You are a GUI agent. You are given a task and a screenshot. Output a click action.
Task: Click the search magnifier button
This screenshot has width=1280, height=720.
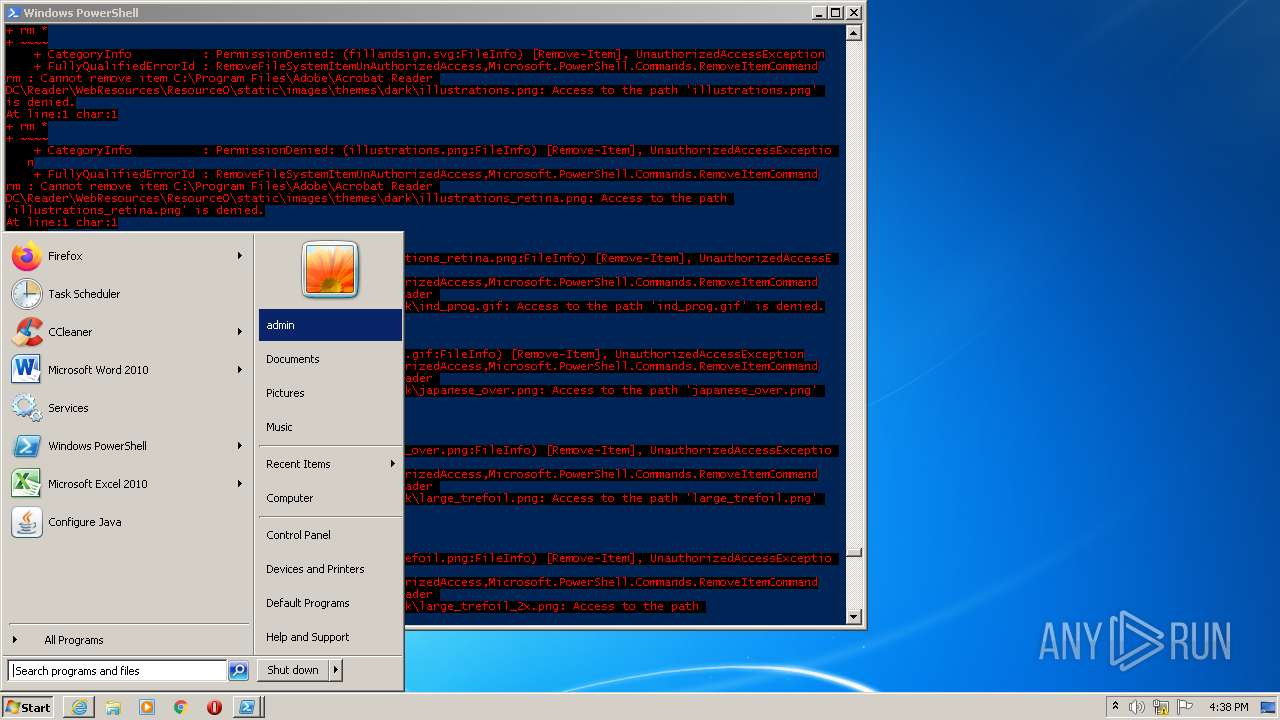click(x=238, y=671)
